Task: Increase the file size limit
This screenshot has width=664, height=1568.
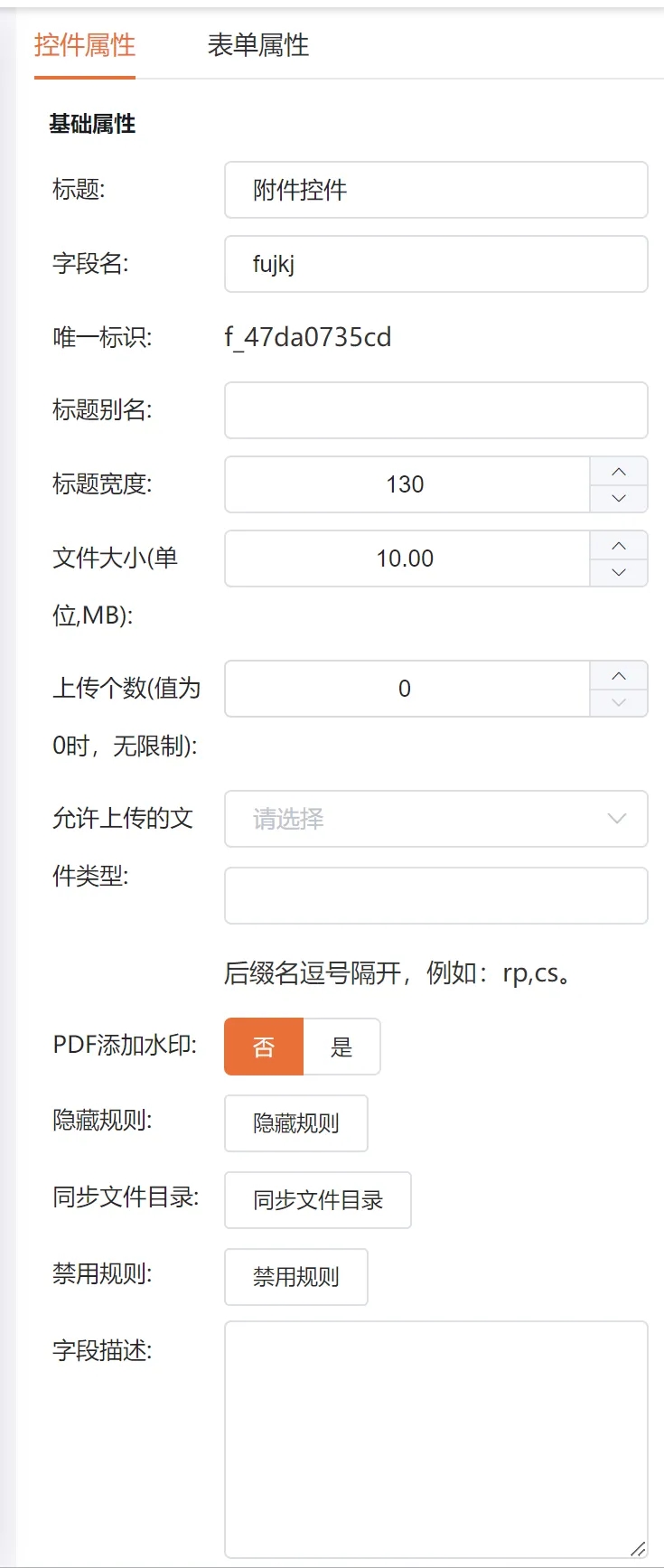Action: pos(619,546)
